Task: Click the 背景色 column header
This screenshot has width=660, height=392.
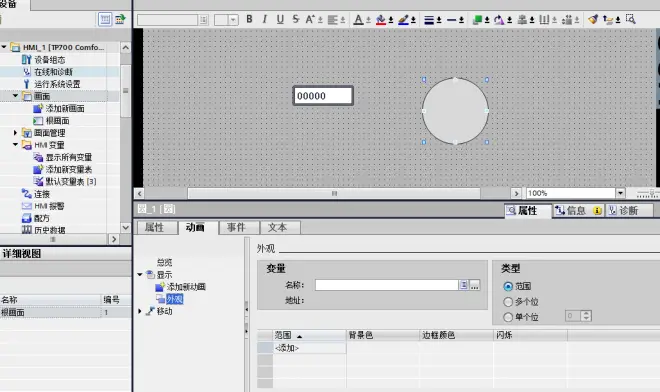Action: pos(382,335)
